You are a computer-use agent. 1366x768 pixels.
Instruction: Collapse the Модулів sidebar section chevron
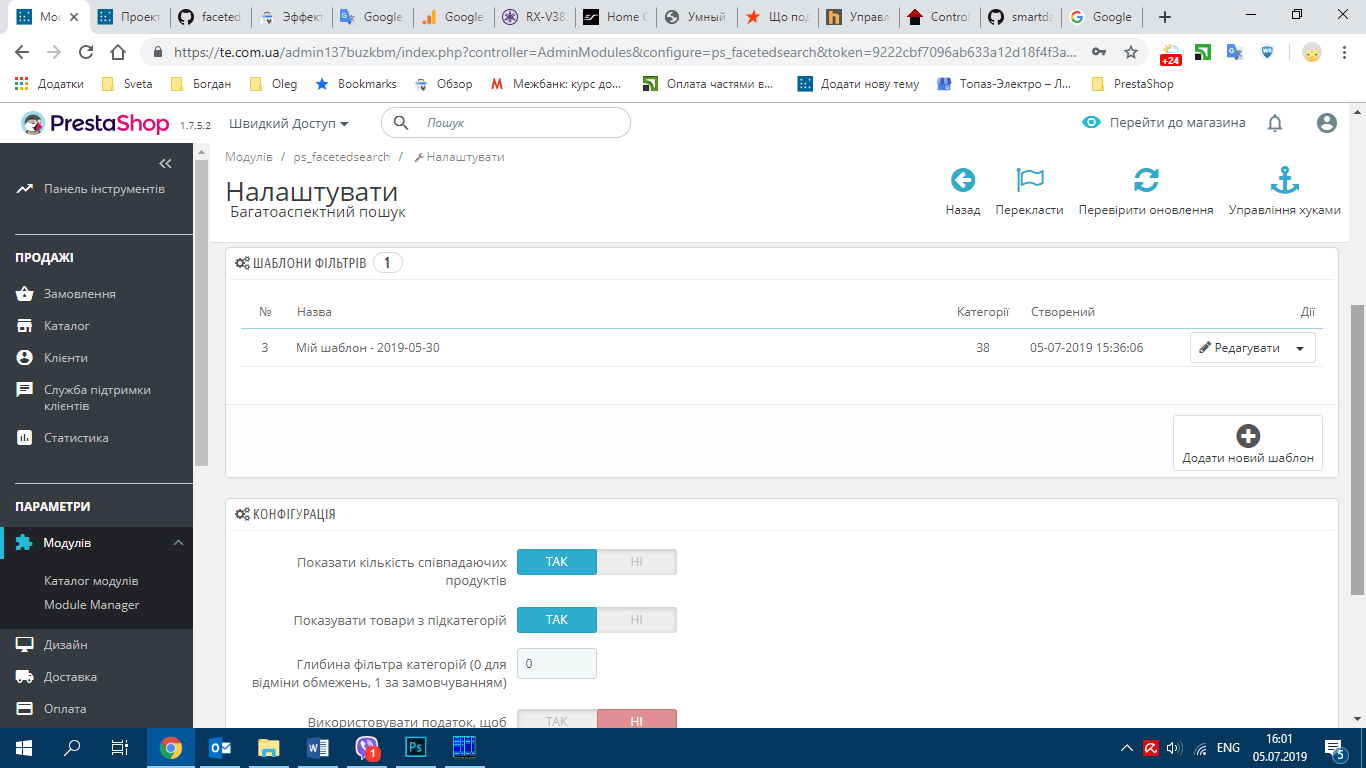point(179,543)
